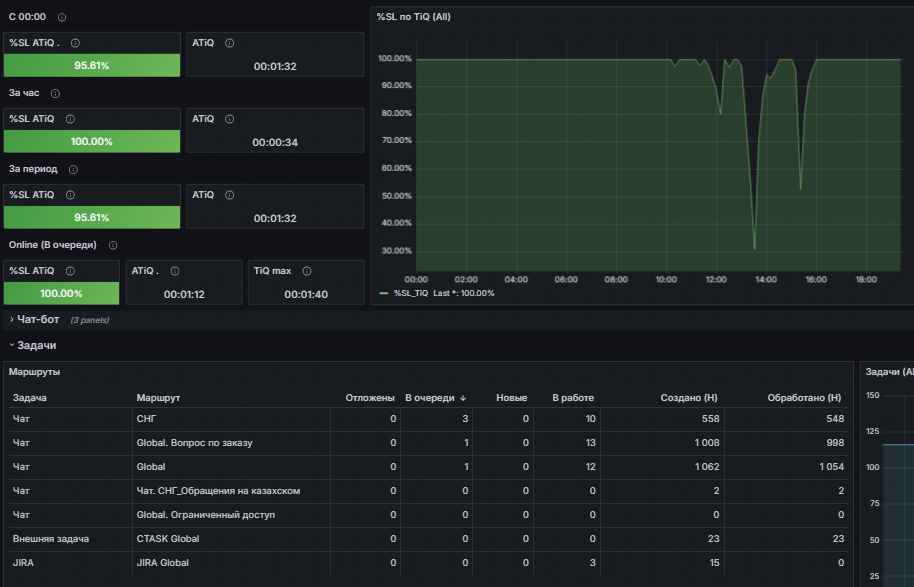Click info icon on 'За период' %SL ATiQ panel

click(x=71, y=195)
